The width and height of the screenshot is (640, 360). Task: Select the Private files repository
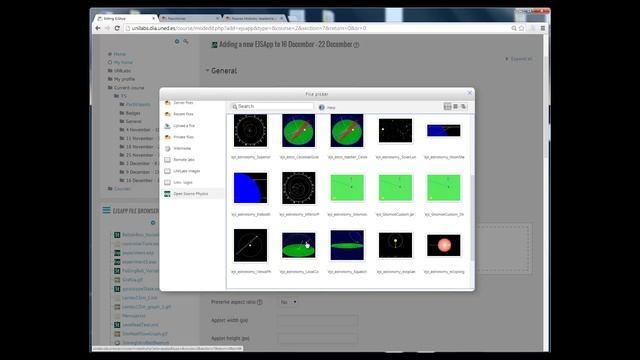183,137
